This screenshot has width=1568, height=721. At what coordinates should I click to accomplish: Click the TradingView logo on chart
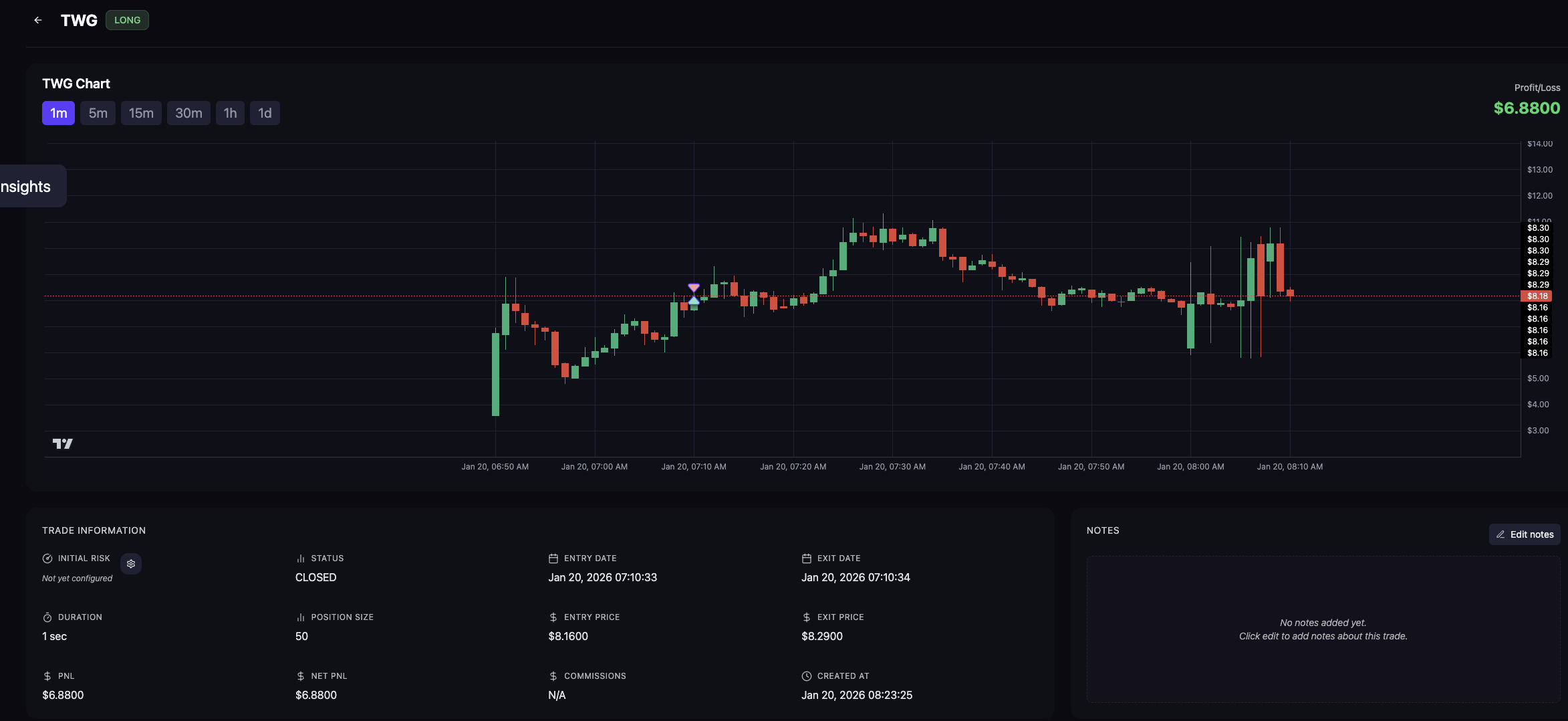[x=62, y=443]
